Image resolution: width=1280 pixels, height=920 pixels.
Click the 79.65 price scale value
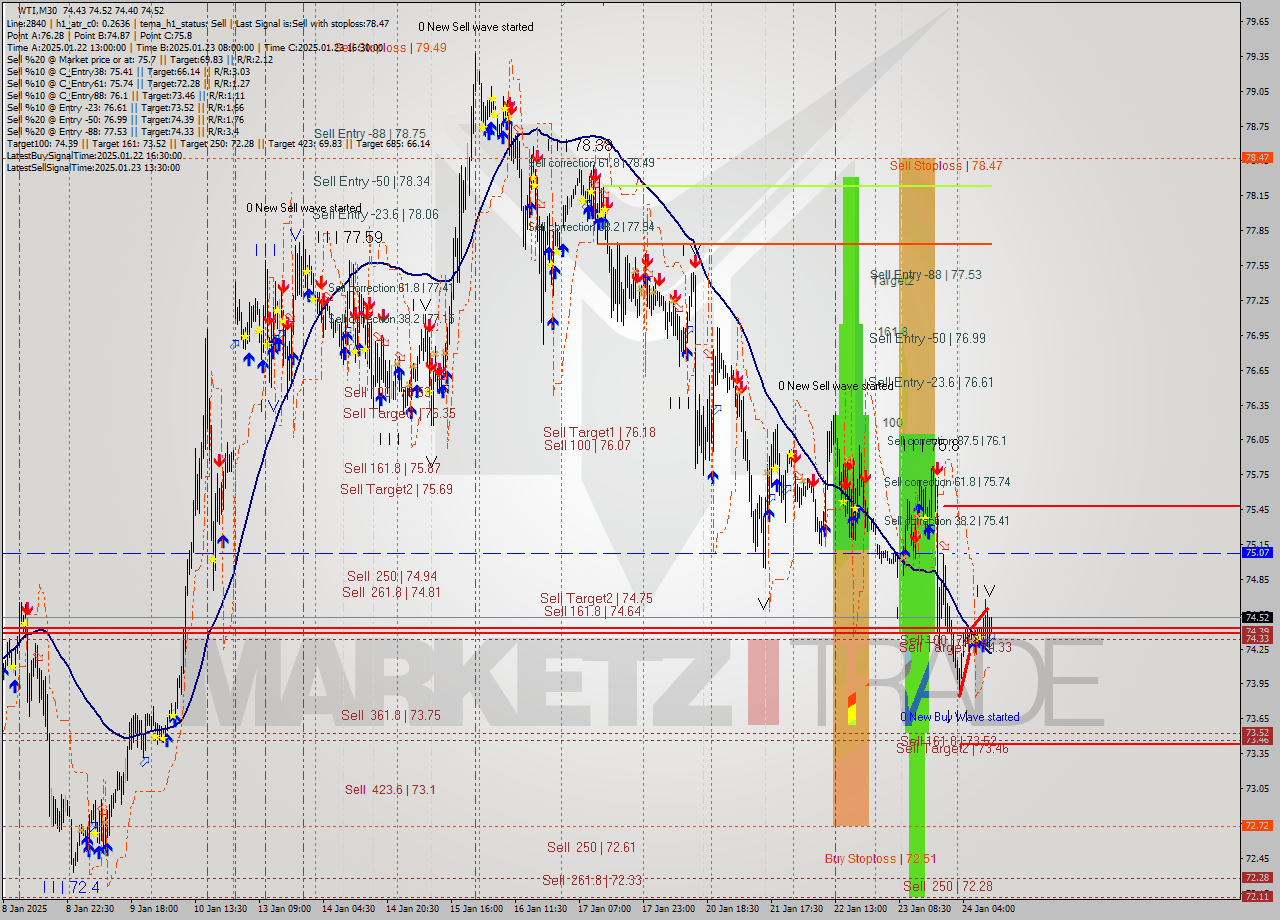[x=1257, y=21]
